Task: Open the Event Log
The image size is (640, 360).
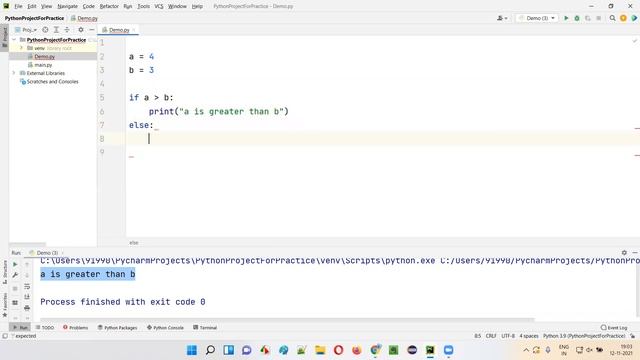Action: tap(614, 327)
